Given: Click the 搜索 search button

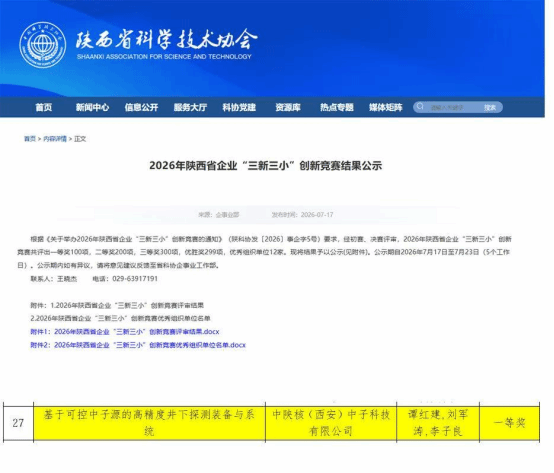Looking at the screenshot, I should pos(490,107).
